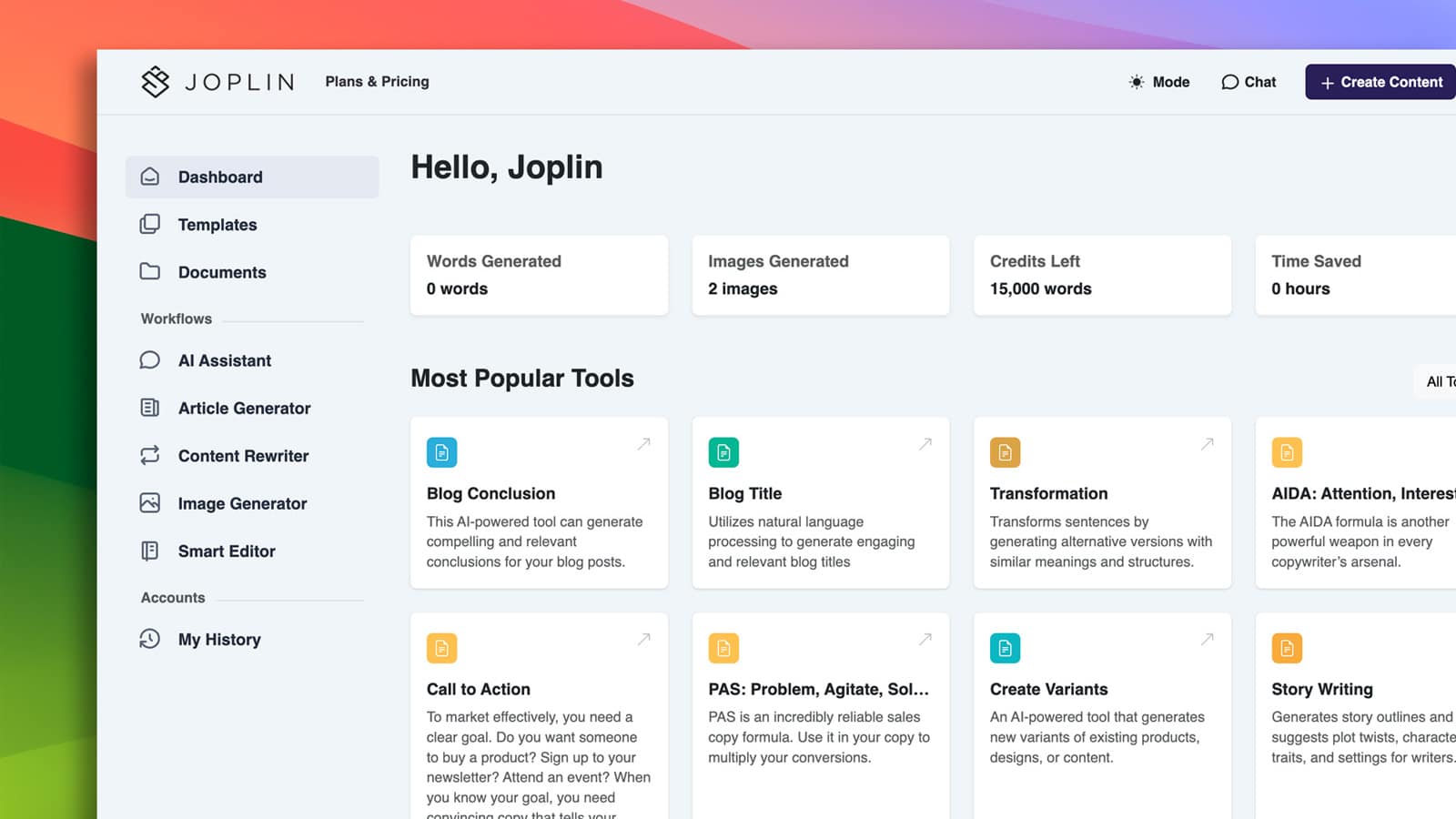
Task: Open the PAS: Problem, Agitate tool title
Action: (x=818, y=689)
